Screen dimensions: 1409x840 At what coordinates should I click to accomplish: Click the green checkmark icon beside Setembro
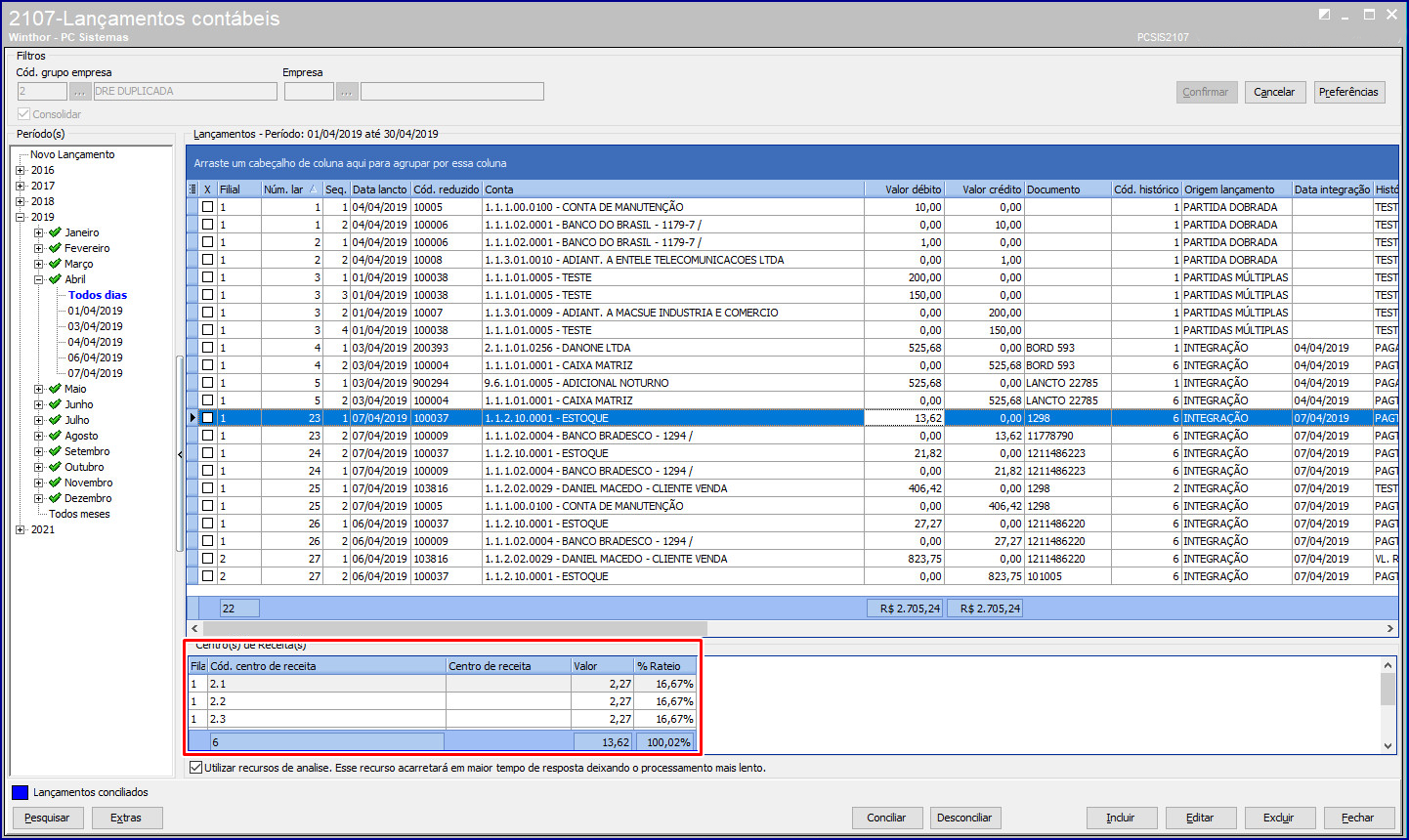55,451
